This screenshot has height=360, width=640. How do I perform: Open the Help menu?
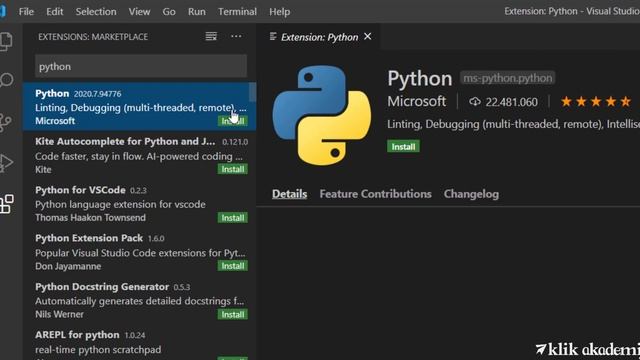point(280,11)
